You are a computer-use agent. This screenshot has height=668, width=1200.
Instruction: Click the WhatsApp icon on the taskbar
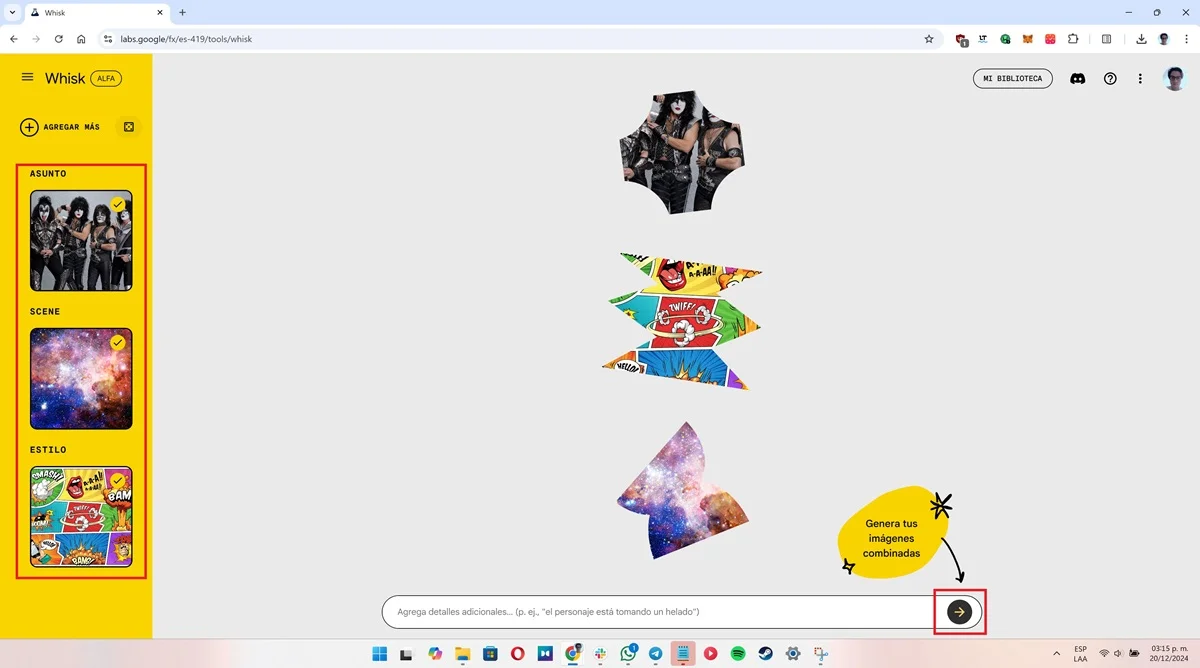pyautogui.click(x=628, y=653)
